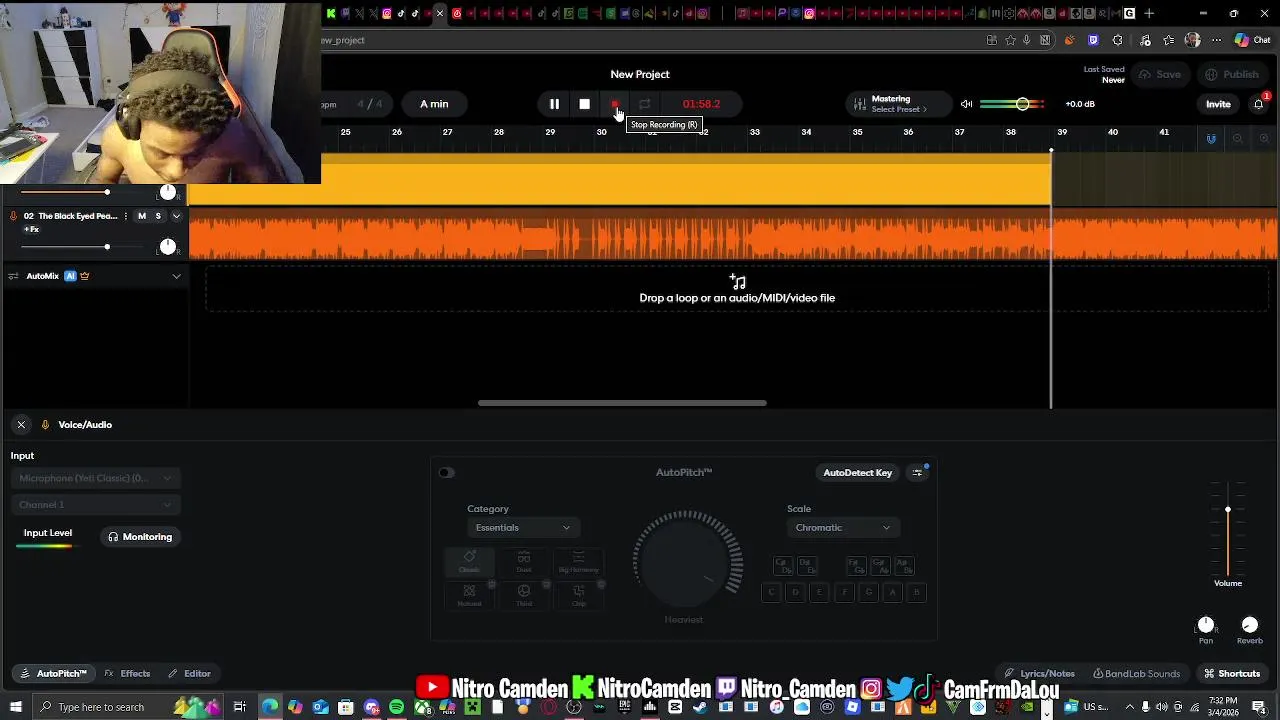Click AutoDetect Key button
The width and height of the screenshot is (1280, 720).
click(x=858, y=473)
